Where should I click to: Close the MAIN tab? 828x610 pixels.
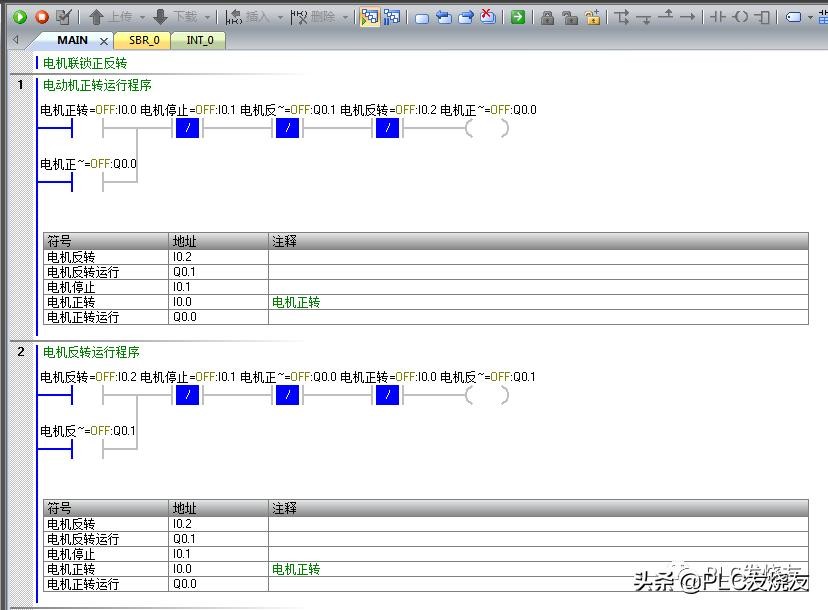[103, 41]
